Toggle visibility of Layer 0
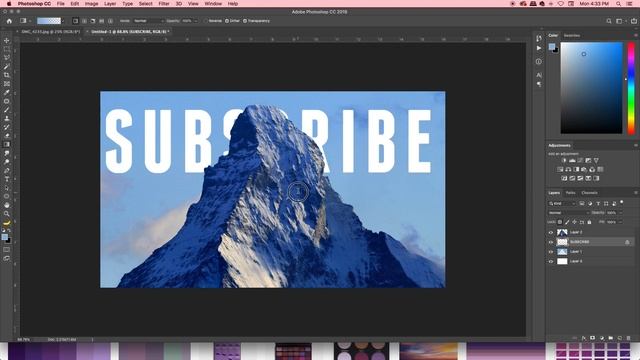The height and width of the screenshot is (360, 640). click(x=551, y=261)
